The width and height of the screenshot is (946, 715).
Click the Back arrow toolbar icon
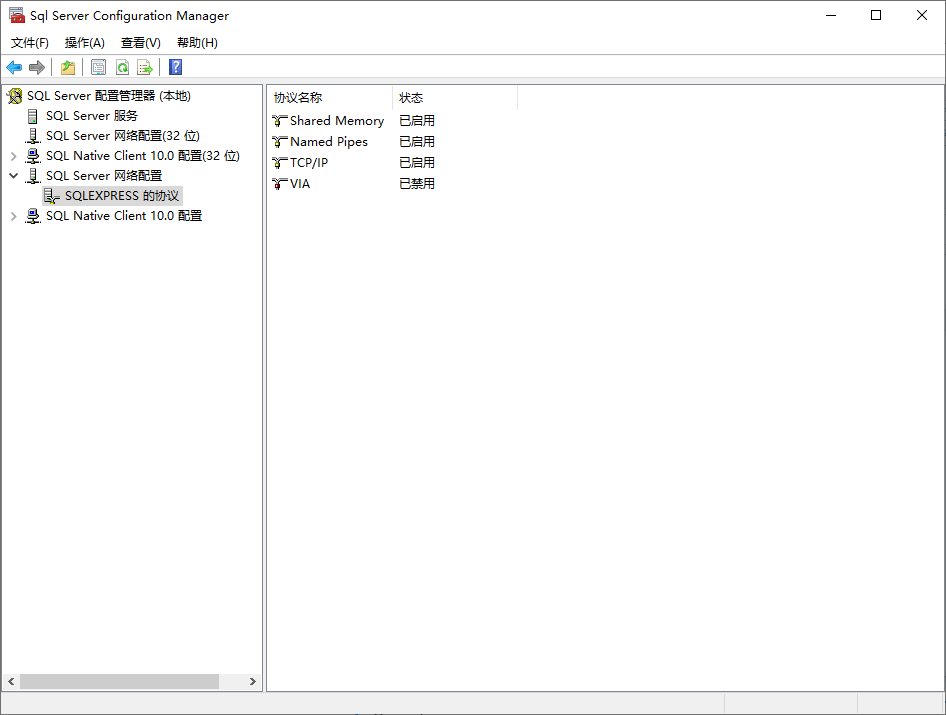pos(14,67)
